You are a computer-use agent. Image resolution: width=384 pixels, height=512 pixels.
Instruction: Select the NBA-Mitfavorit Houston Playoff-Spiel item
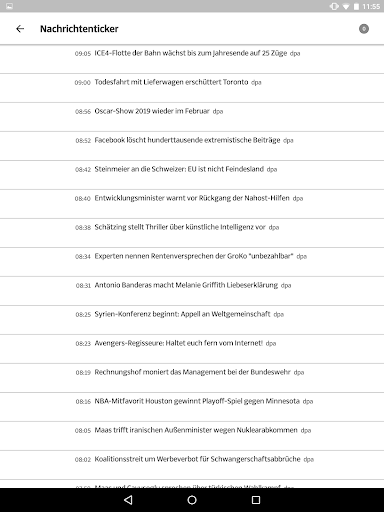pyautogui.click(x=192, y=407)
